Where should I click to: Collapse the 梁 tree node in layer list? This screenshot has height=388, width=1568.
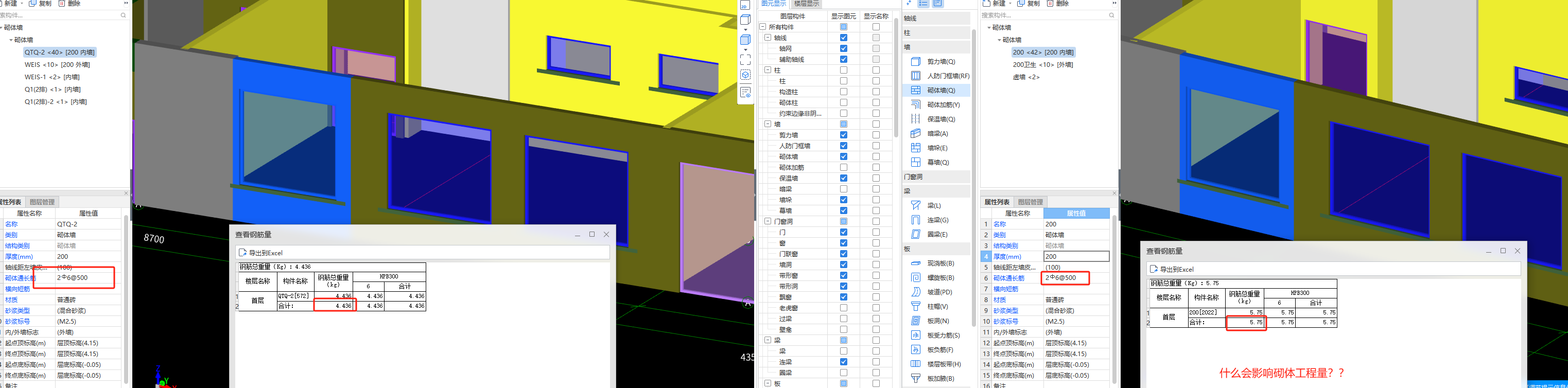[x=768, y=340]
